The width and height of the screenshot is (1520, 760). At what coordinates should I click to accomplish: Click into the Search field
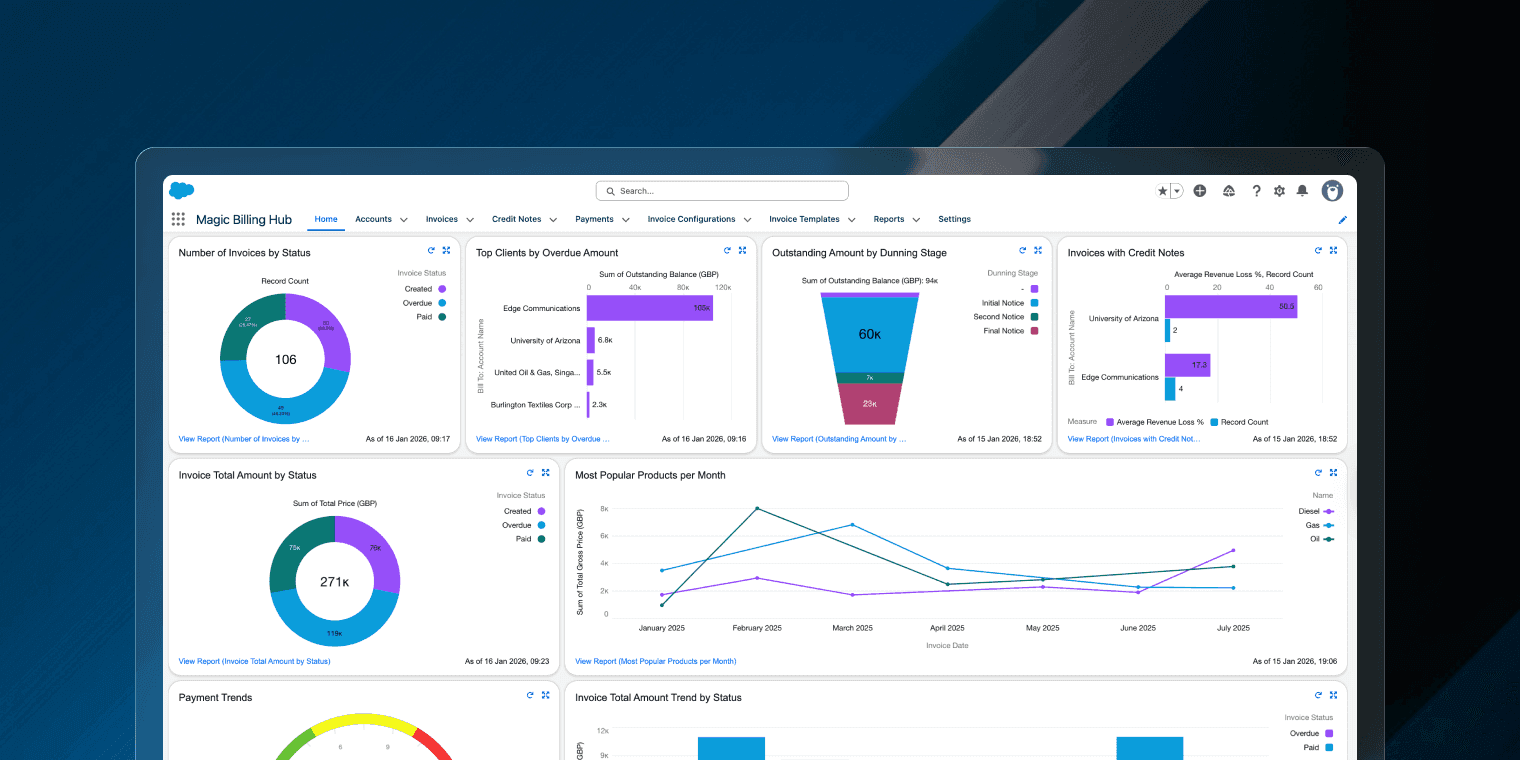[x=722, y=191]
